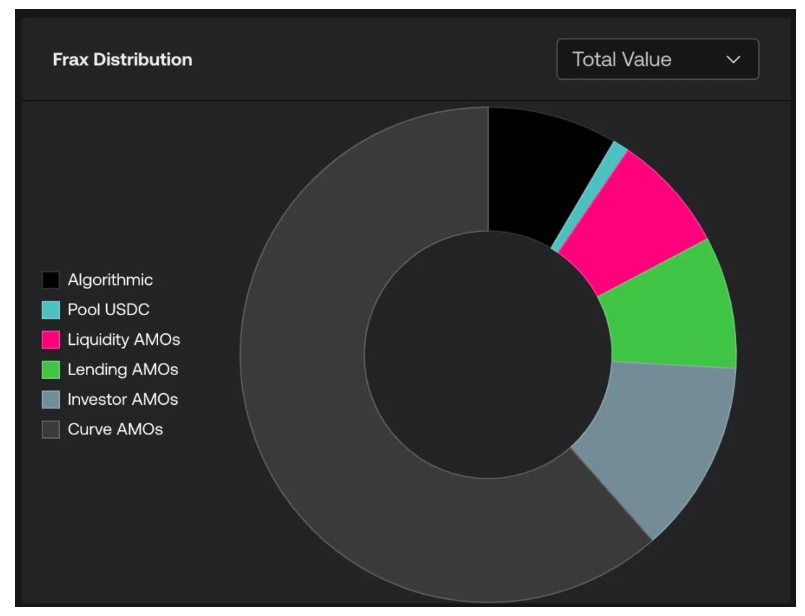The width and height of the screenshot is (805, 616).
Task: Click the chevron arrow in Total Value selector
Action: point(733,60)
